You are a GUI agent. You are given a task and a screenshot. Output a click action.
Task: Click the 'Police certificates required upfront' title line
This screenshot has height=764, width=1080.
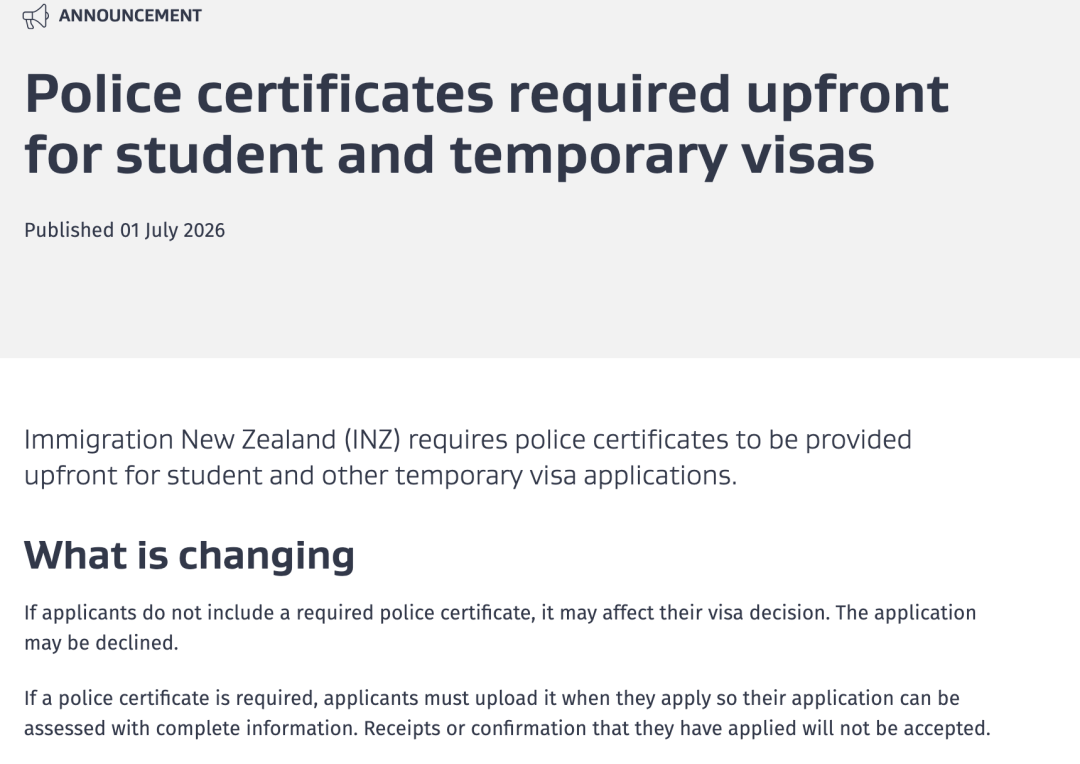pos(487,94)
